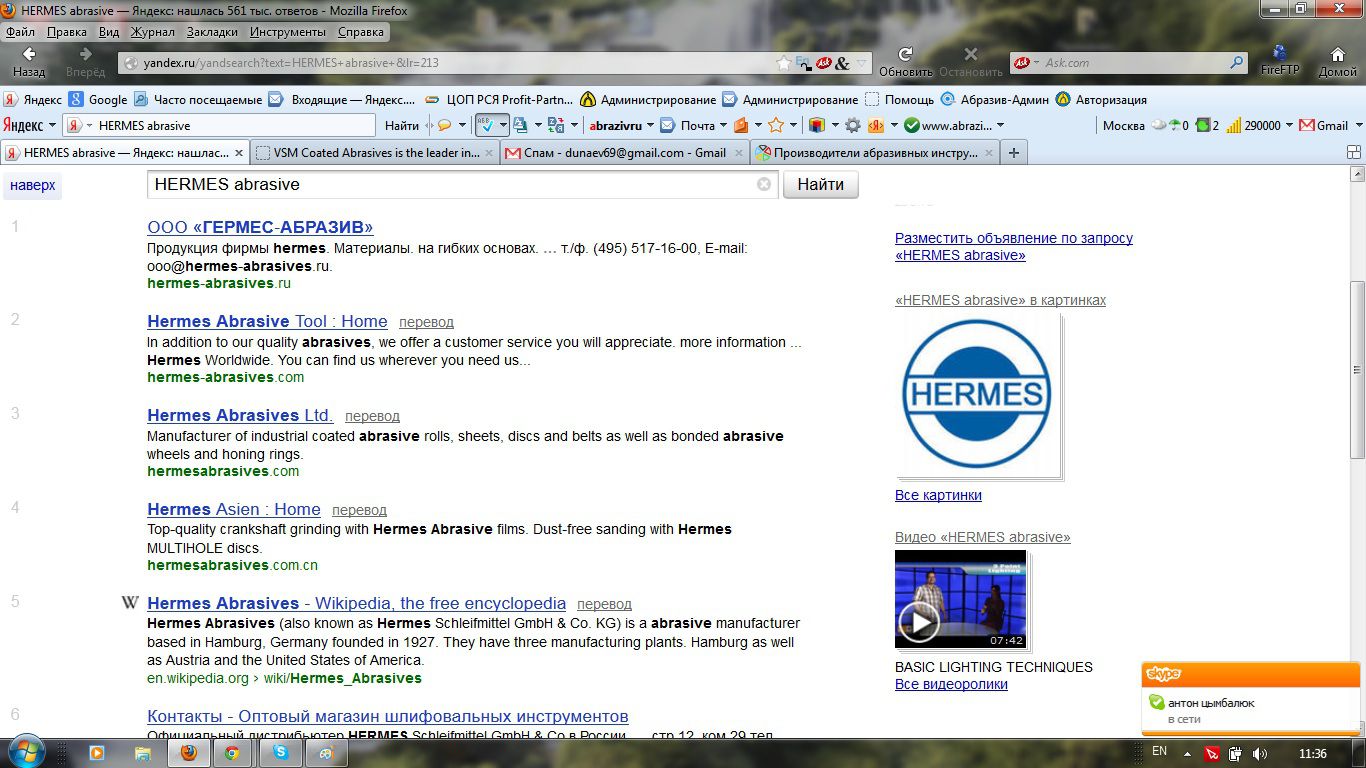
Task: Open Firefox from the taskbar
Action: [188, 753]
